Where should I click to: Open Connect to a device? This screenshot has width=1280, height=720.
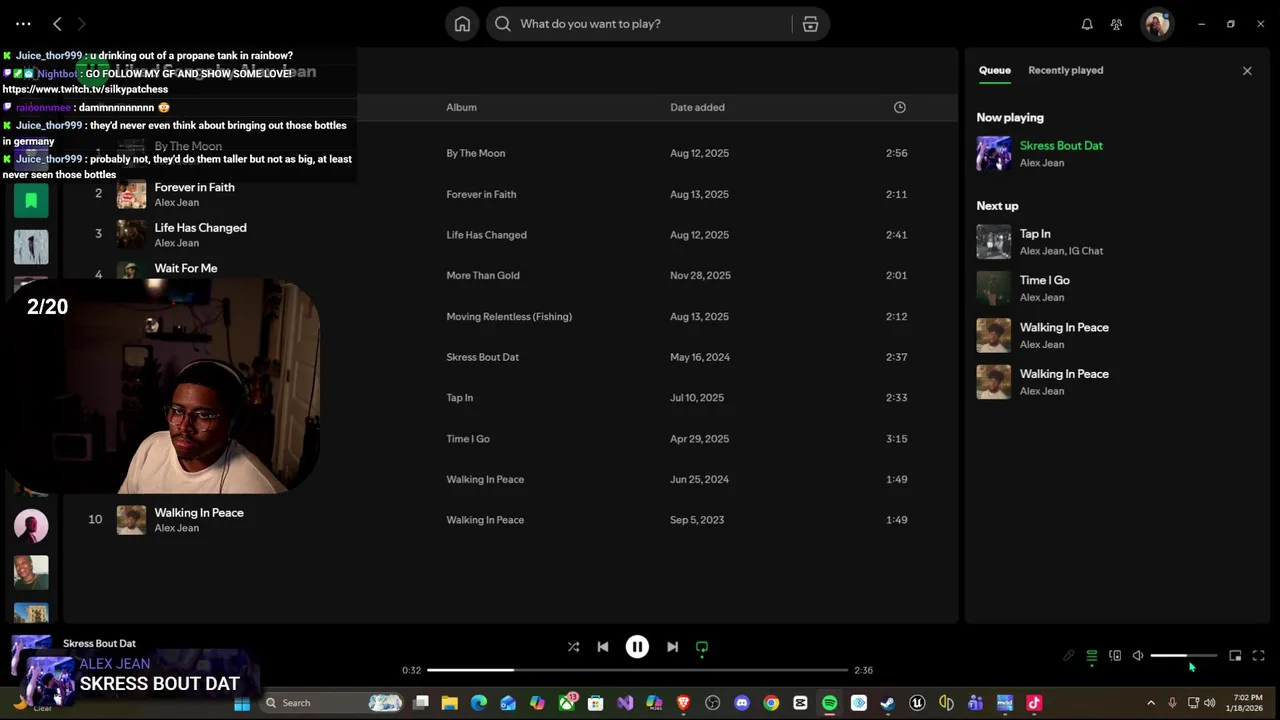point(1115,656)
